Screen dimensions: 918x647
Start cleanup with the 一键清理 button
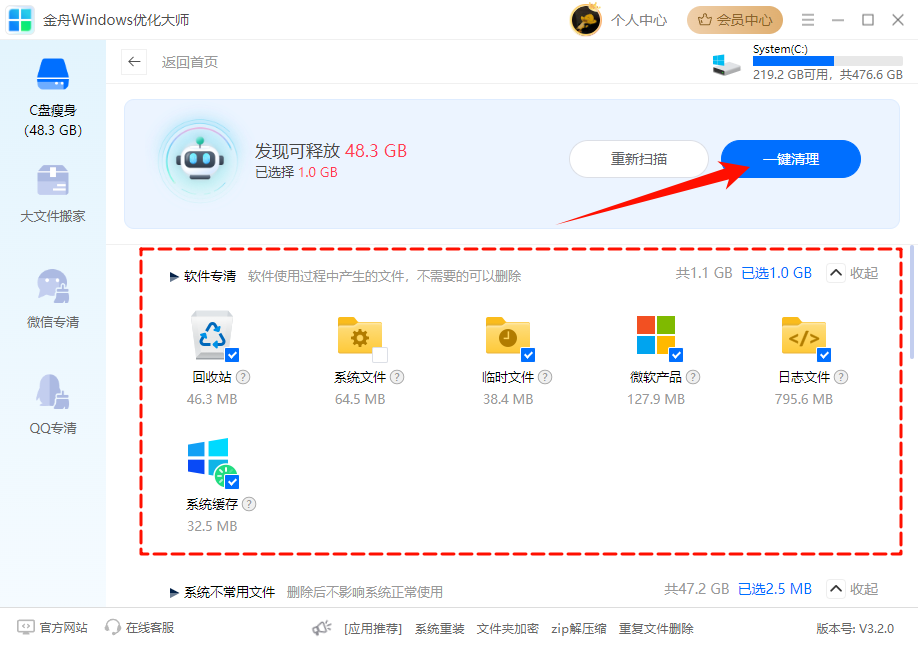pyautogui.click(x=789, y=158)
